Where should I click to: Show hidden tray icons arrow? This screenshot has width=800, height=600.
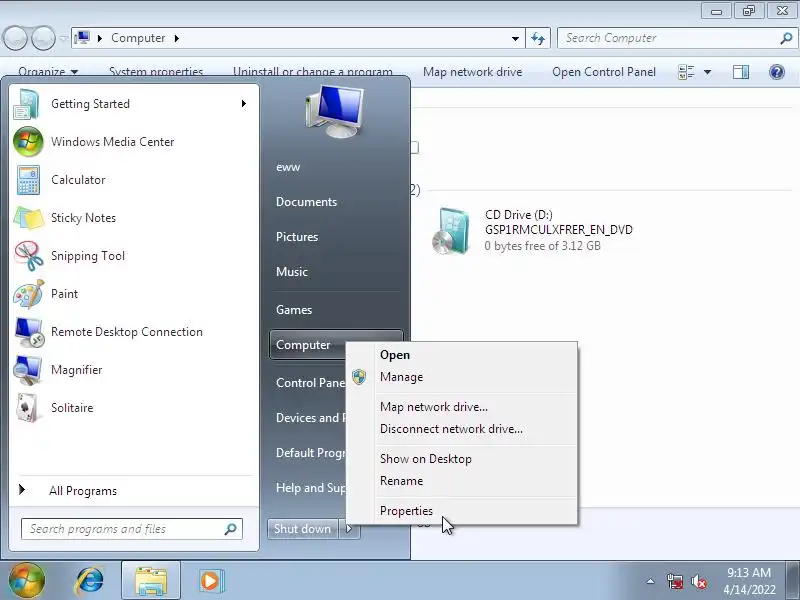[651, 581]
